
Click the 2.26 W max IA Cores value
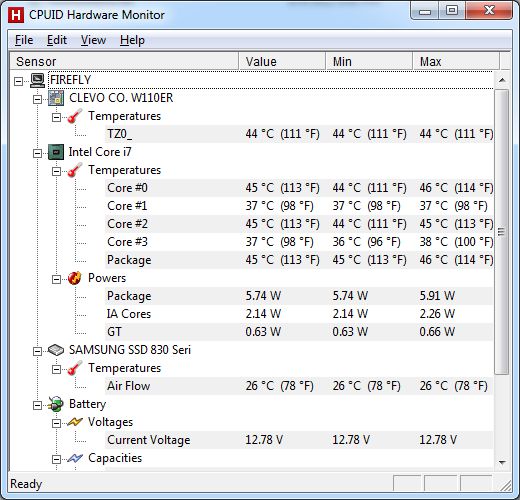(x=437, y=314)
